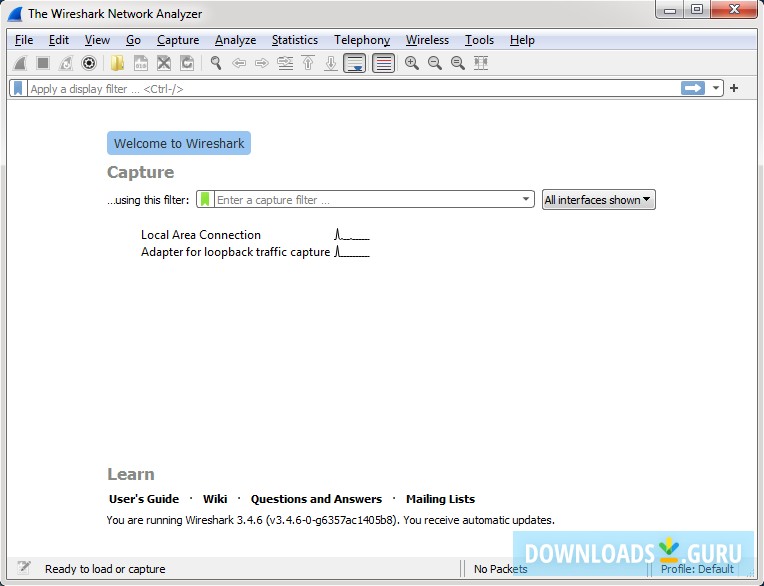Viewport: 764px width, 586px height.
Task: Reload this capture file icon
Action: point(187,63)
